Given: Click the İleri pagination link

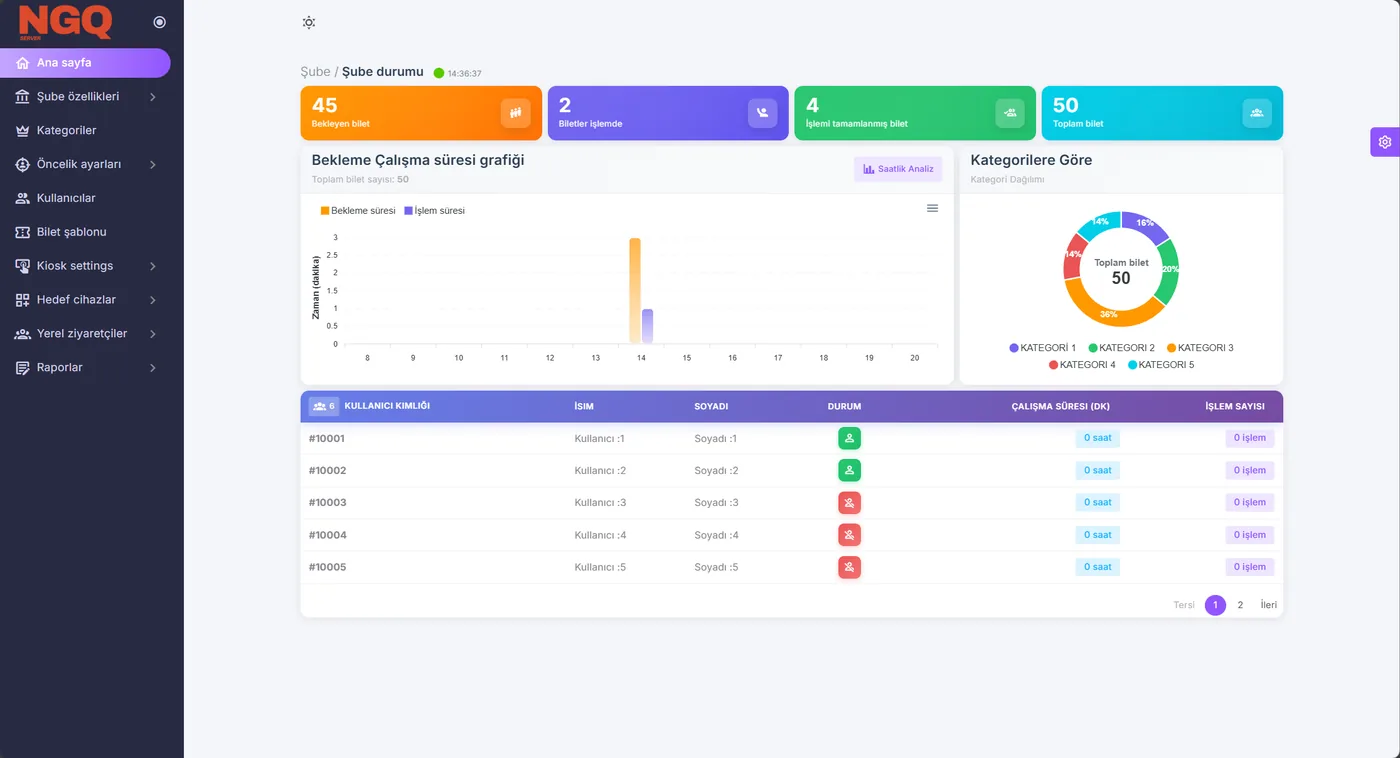Looking at the screenshot, I should click(x=1268, y=605).
